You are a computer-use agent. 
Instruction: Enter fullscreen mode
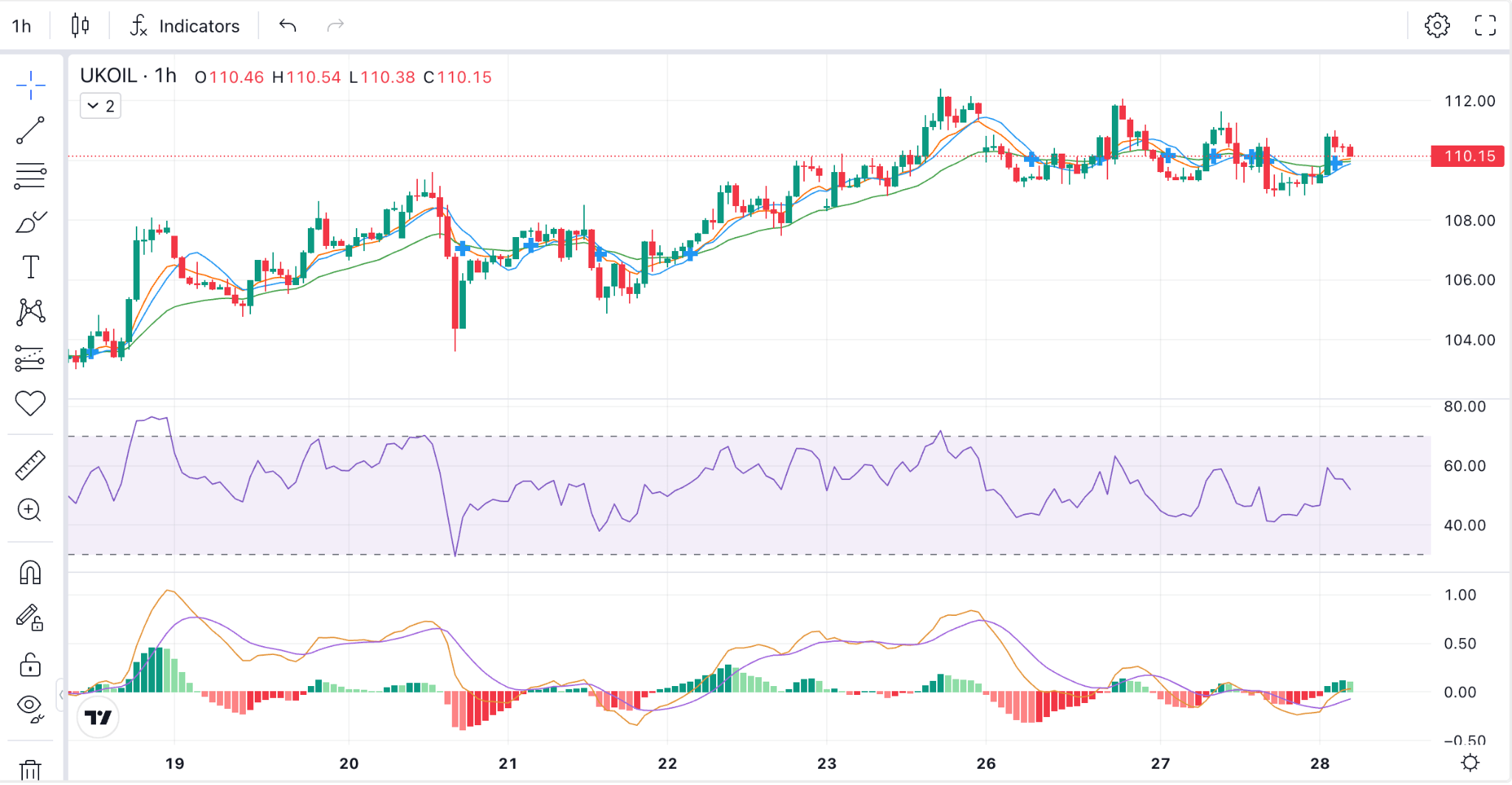(x=1485, y=25)
